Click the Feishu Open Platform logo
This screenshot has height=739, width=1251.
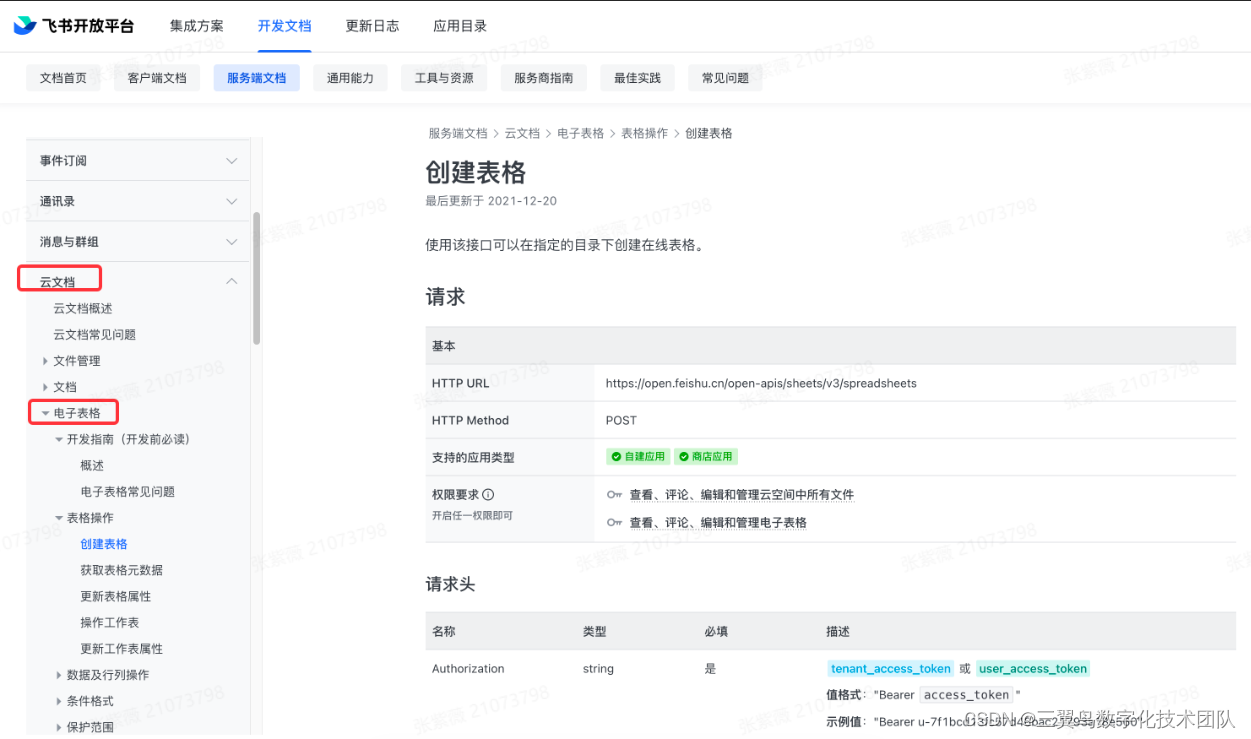coord(73,26)
